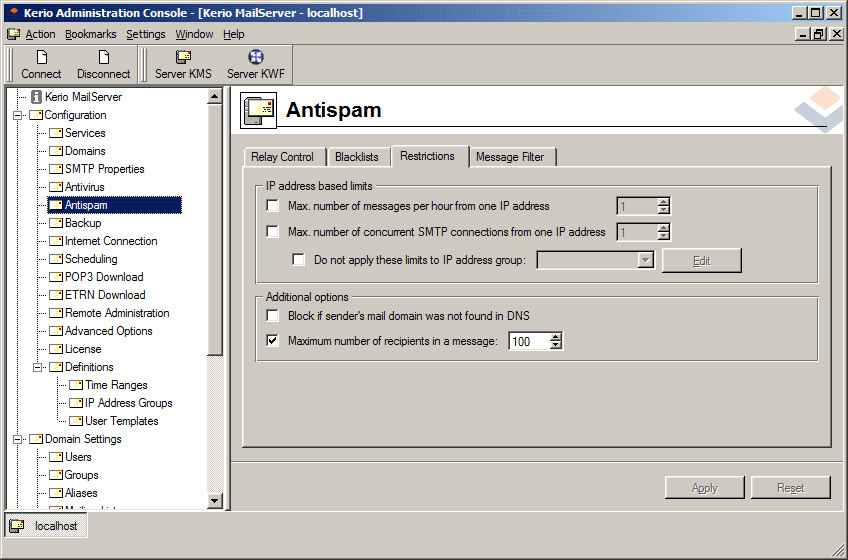Image resolution: width=848 pixels, height=560 pixels.
Task: Check 'Do not apply these limits' option
Action: click(299, 259)
